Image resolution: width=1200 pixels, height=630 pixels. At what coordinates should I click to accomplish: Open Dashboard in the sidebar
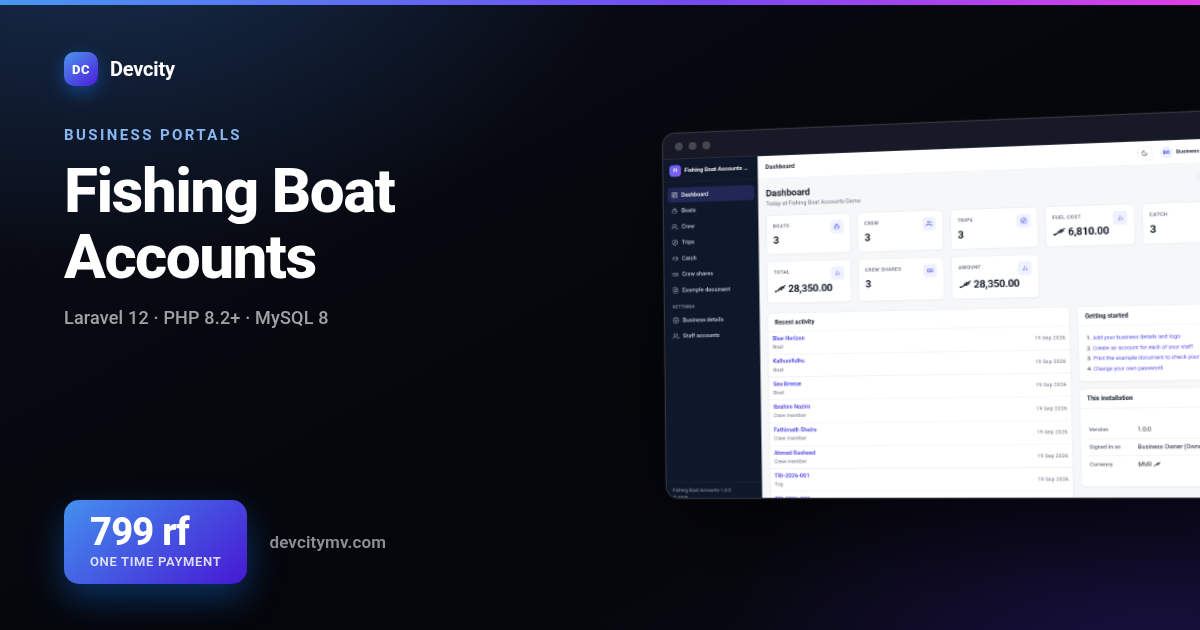tap(711, 194)
